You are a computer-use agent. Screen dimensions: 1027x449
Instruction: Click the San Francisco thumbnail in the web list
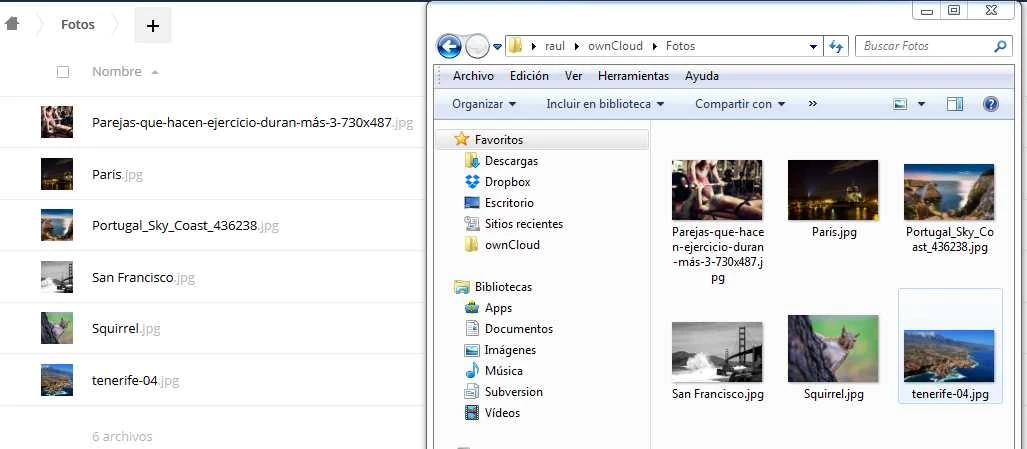pos(57,277)
